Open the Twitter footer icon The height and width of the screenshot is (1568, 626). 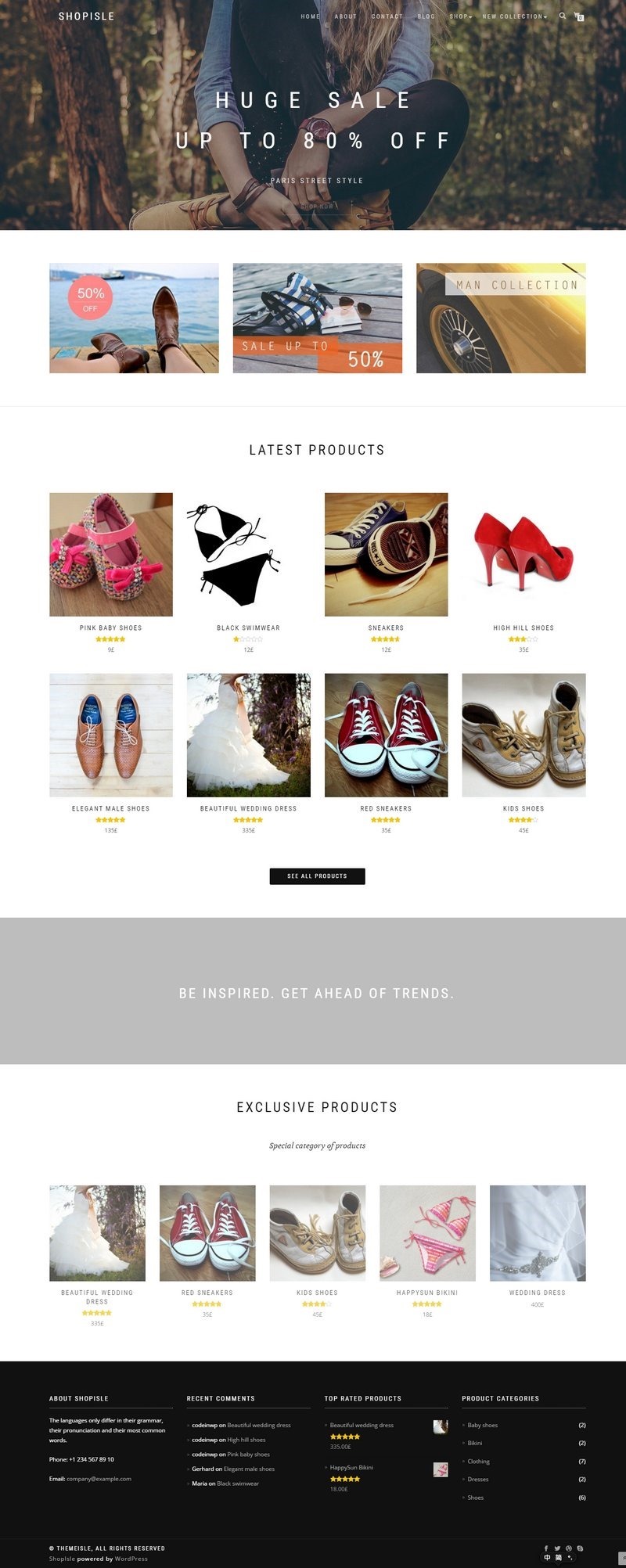pos(557,1548)
